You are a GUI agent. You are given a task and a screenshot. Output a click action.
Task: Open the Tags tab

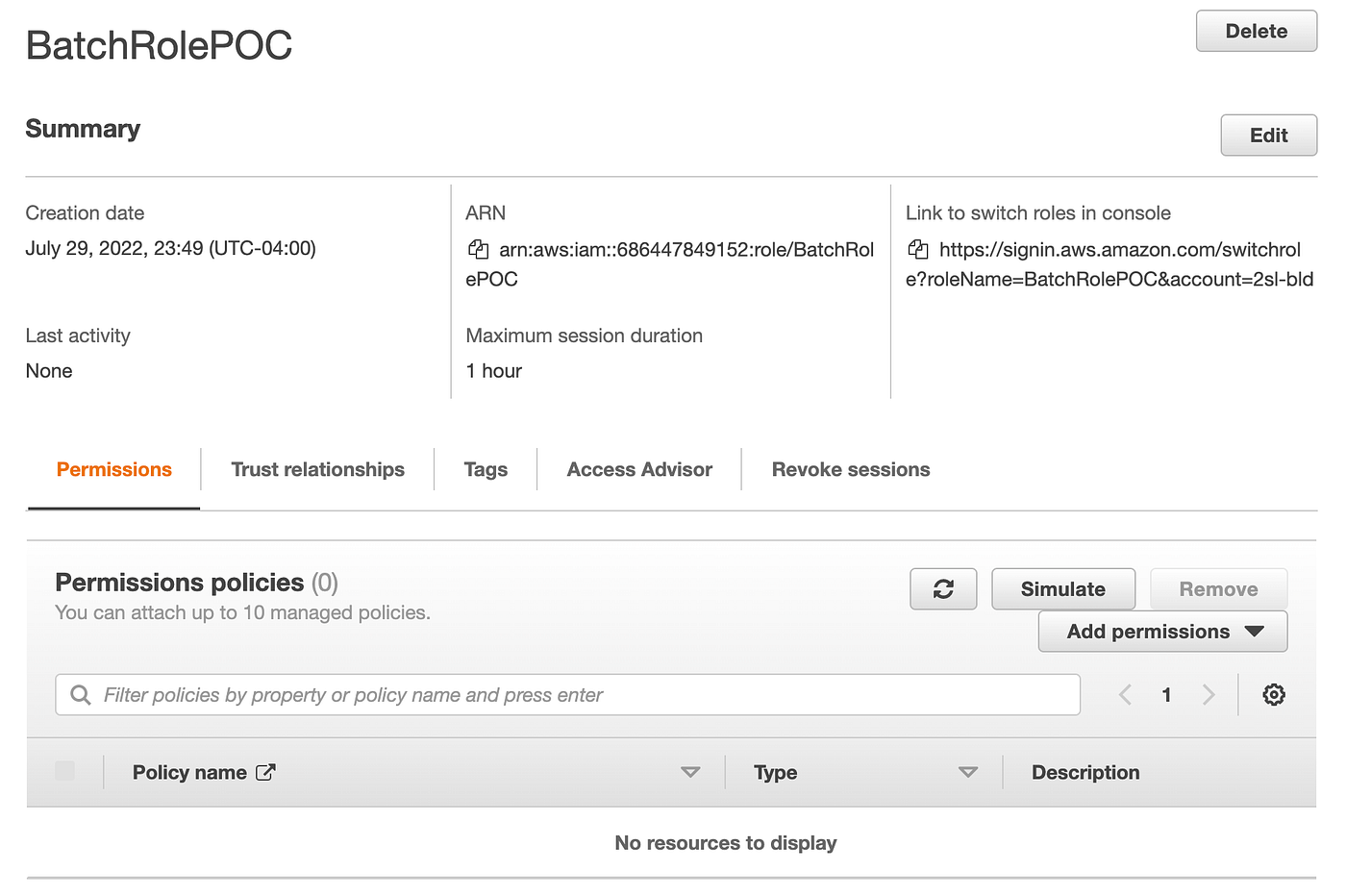click(486, 469)
